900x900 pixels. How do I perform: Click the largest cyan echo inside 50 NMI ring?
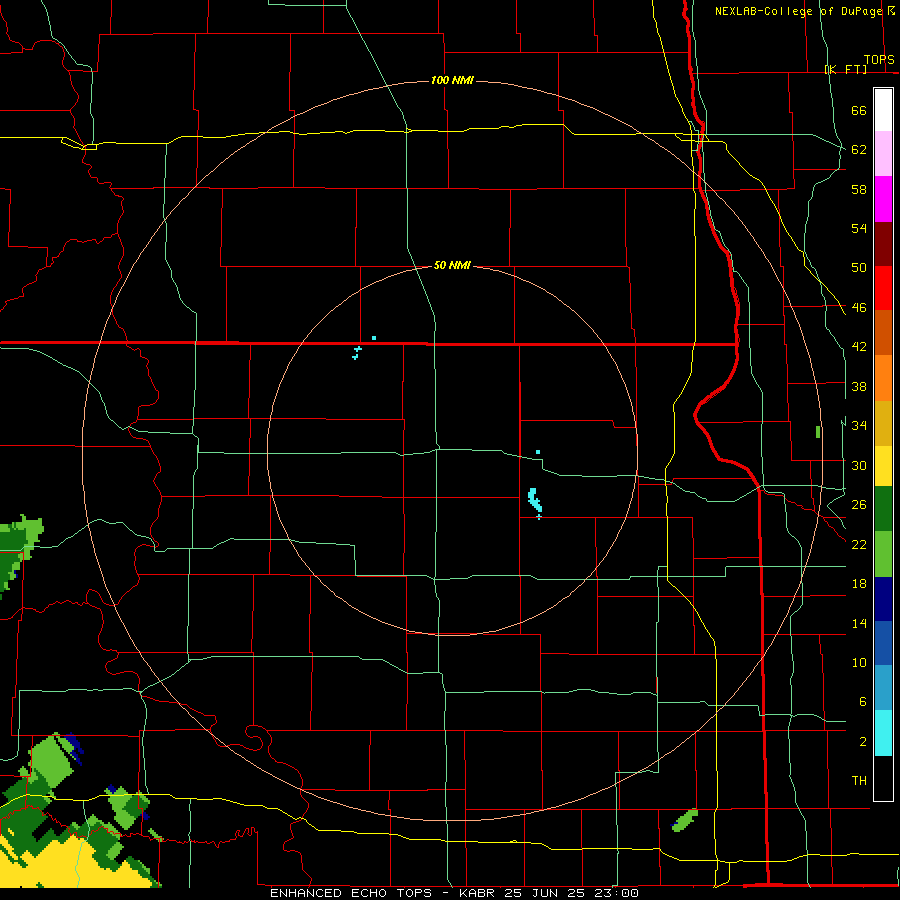[534, 501]
